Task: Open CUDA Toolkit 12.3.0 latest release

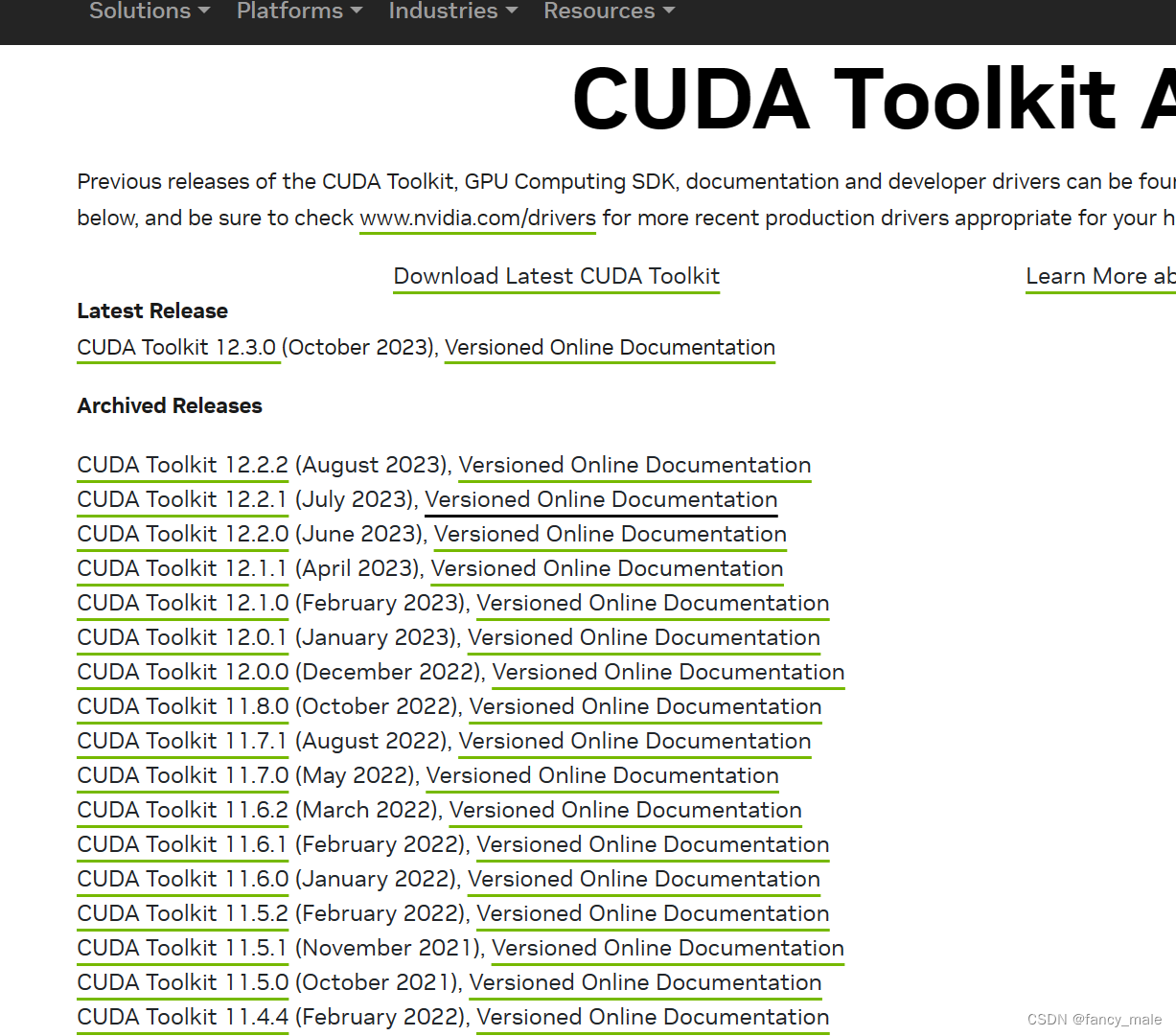Action: [177, 348]
